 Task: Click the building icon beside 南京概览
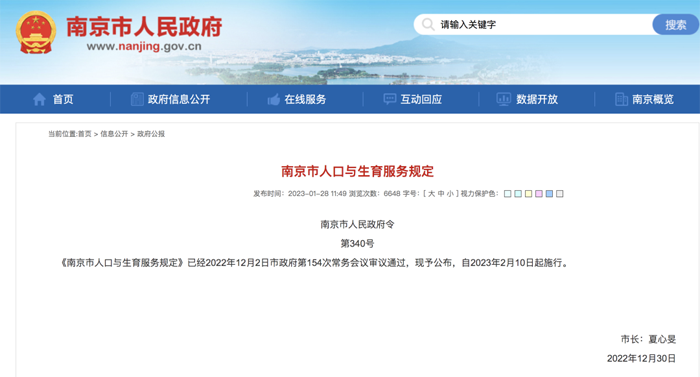[621, 99]
